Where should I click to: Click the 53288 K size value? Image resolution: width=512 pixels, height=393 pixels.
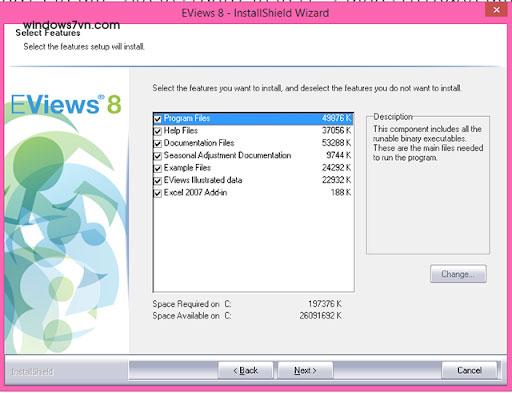click(336, 143)
